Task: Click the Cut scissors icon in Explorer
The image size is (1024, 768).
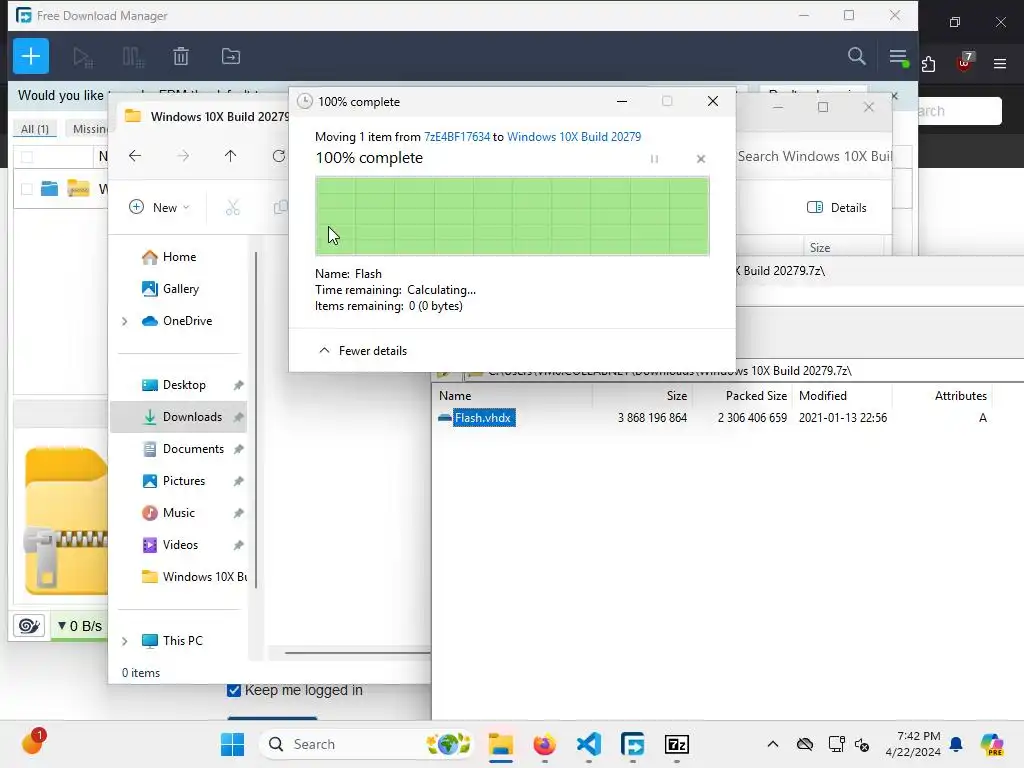Action: (232, 208)
